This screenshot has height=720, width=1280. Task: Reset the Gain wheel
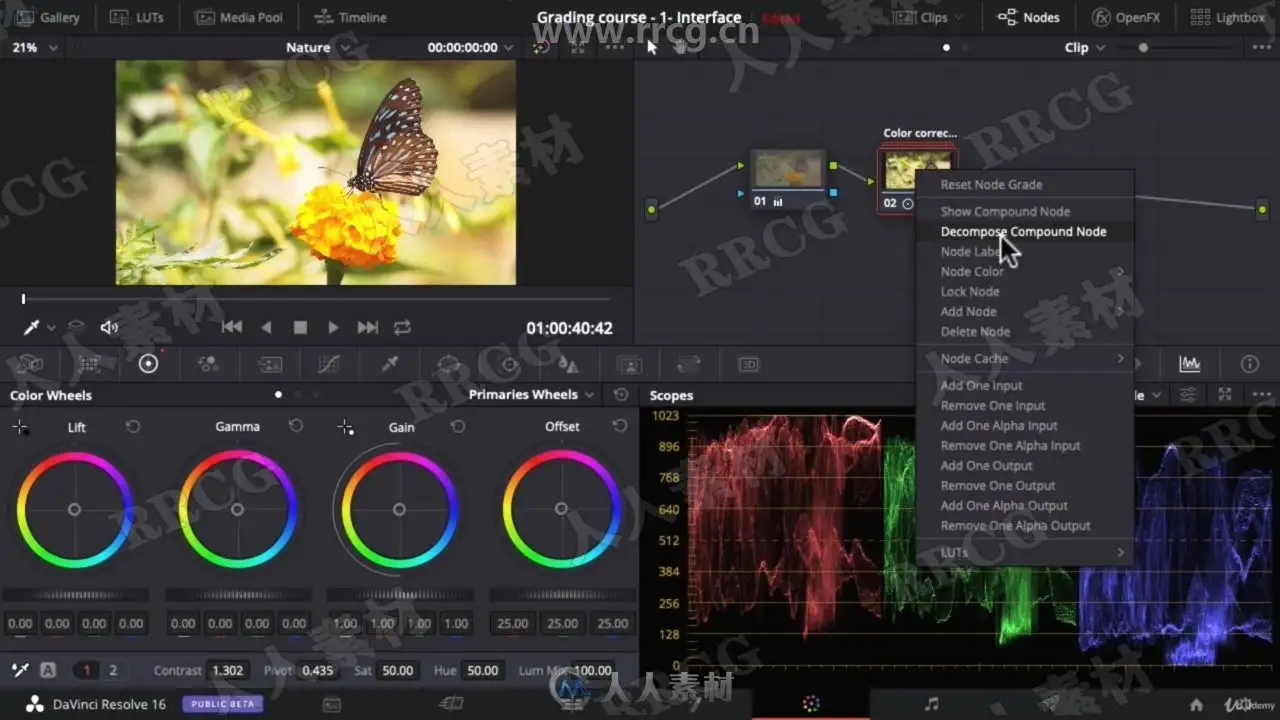point(458,426)
